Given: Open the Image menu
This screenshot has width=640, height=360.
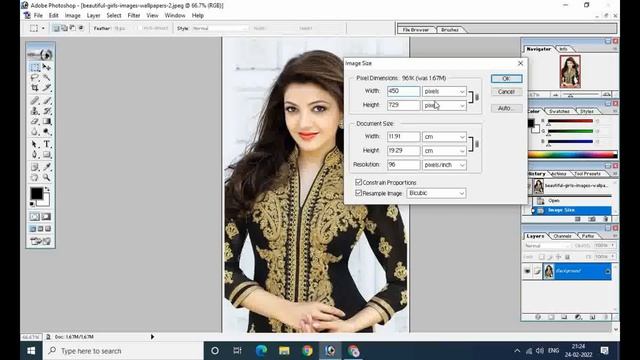Looking at the screenshot, I should click(x=73, y=16).
